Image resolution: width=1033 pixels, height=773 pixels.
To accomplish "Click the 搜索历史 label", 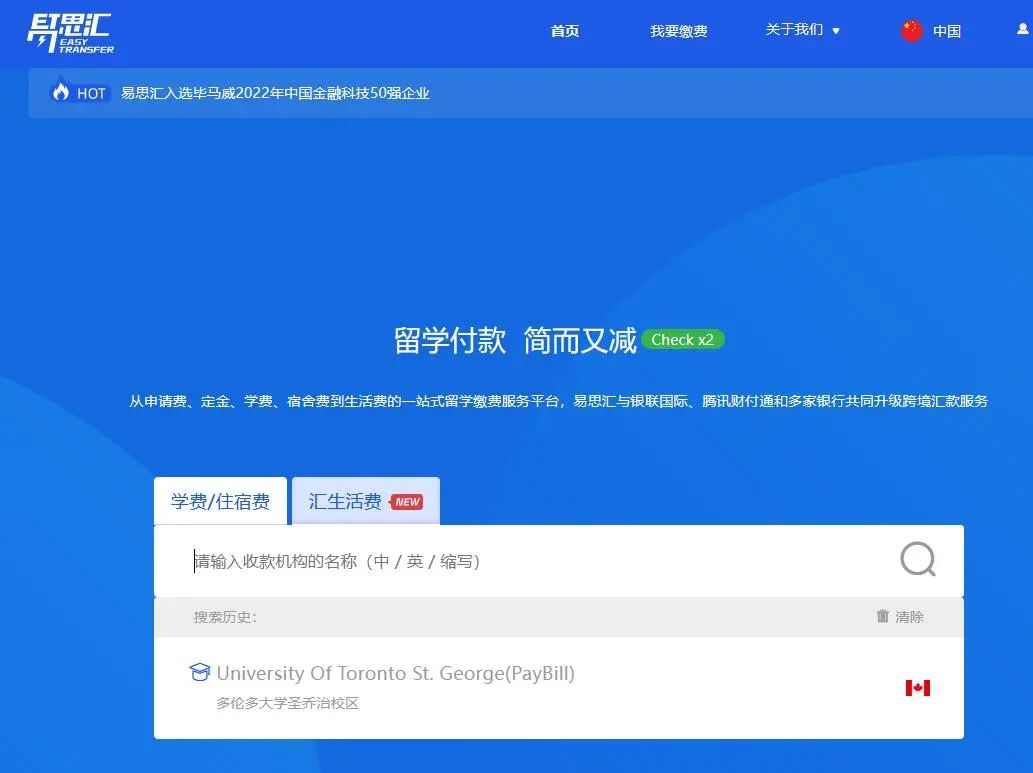I will (x=225, y=617).
